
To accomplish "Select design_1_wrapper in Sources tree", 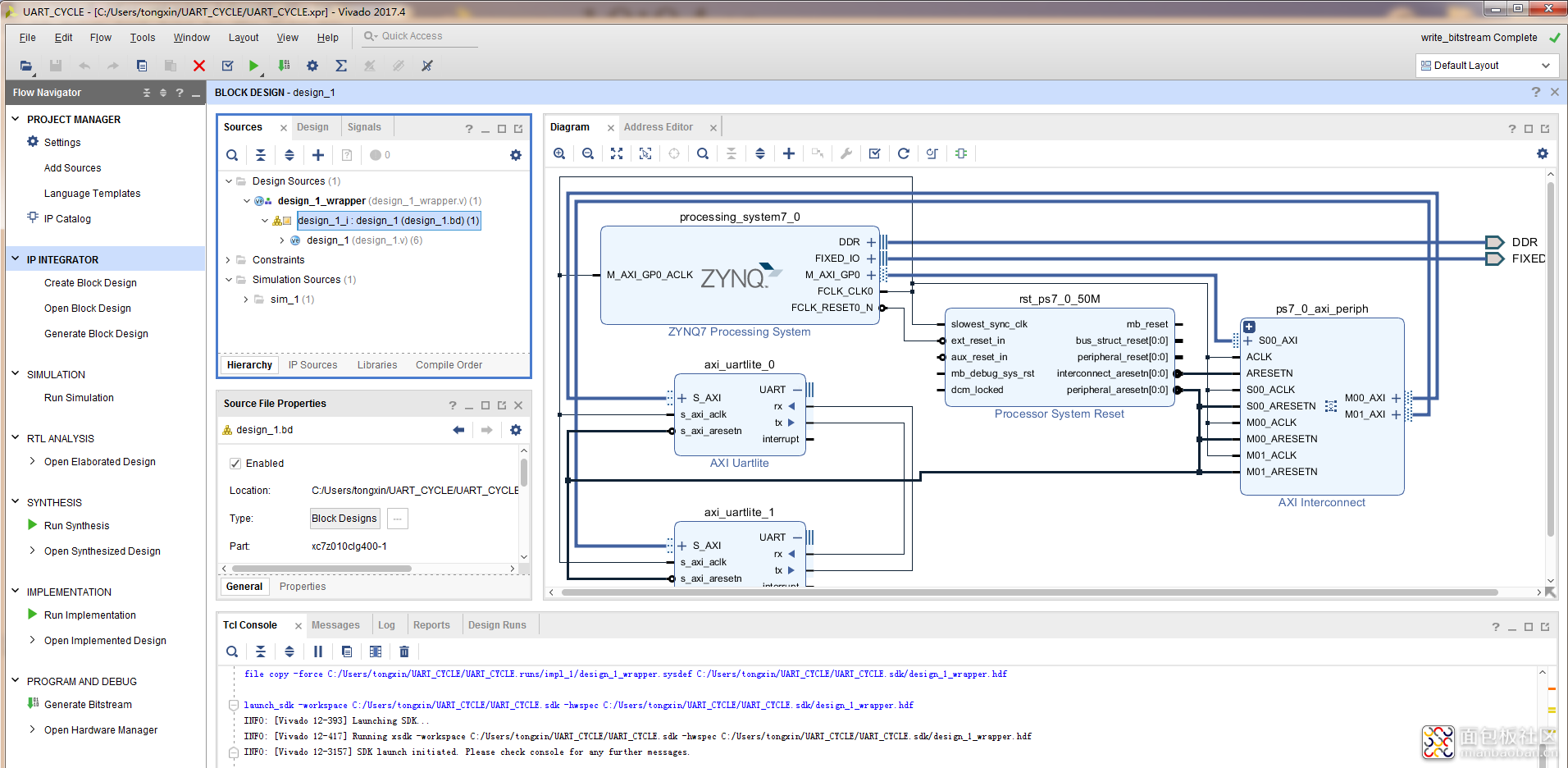I will pyautogui.click(x=321, y=201).
